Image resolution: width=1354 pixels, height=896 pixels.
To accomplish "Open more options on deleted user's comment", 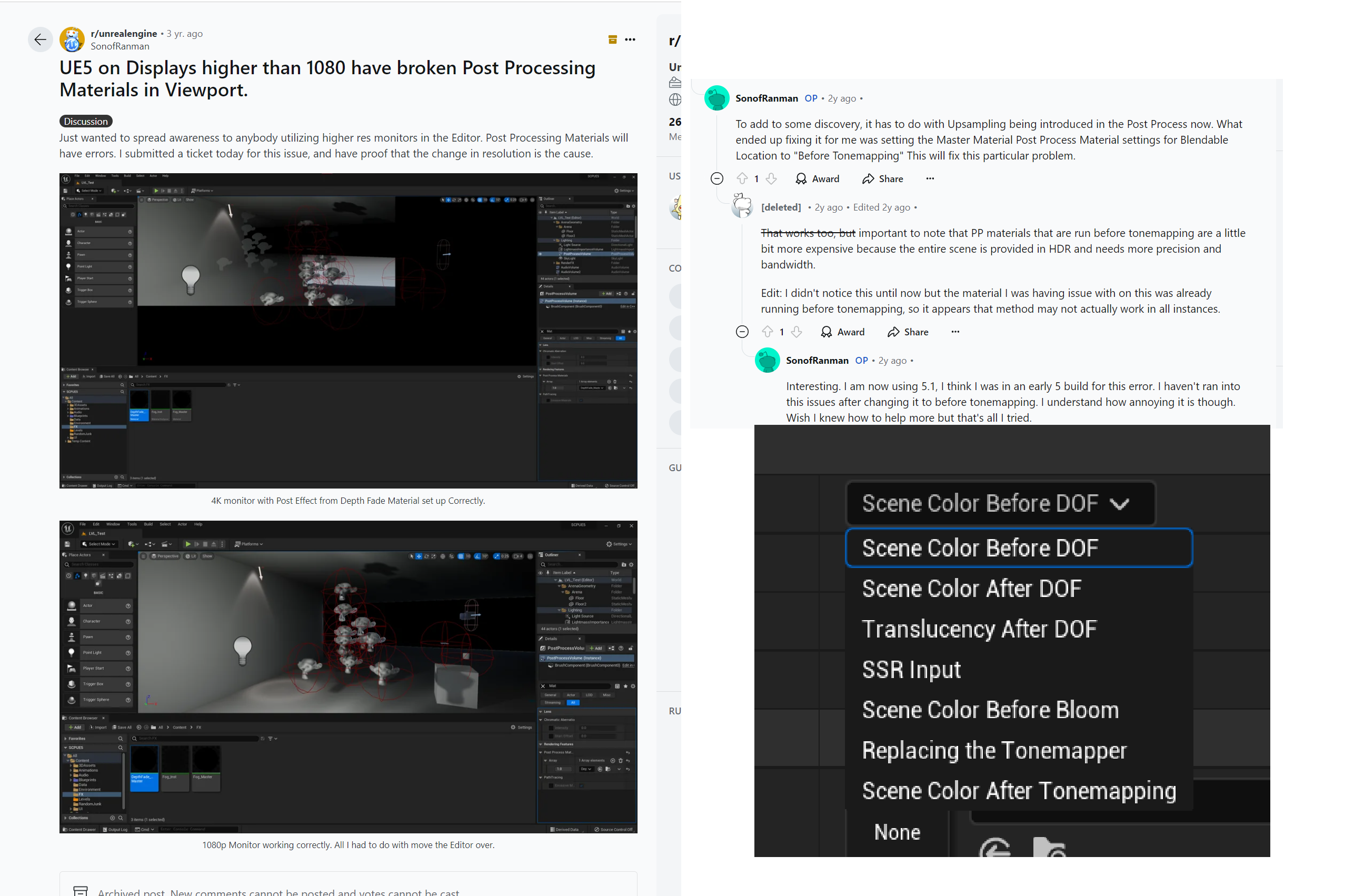I will point(954,332).
